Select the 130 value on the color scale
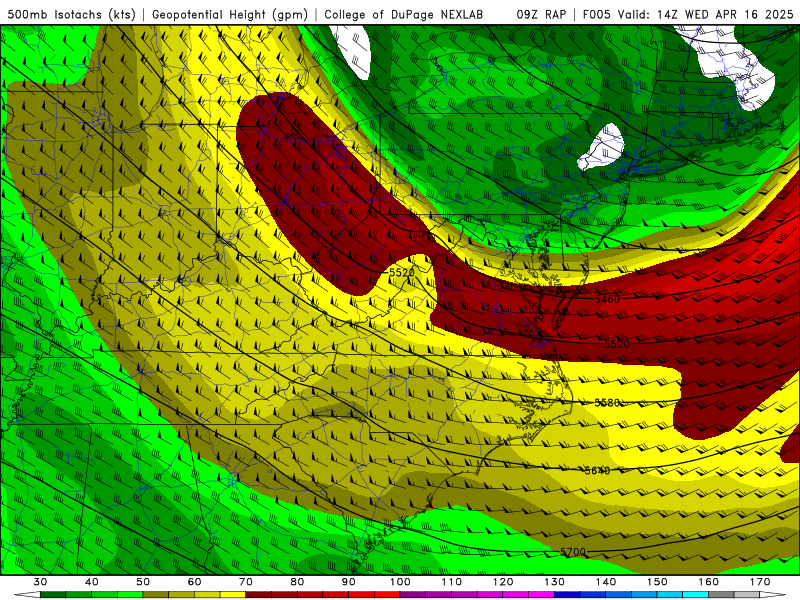This screenshot has height=600, width=800. [x=555, y=582]
